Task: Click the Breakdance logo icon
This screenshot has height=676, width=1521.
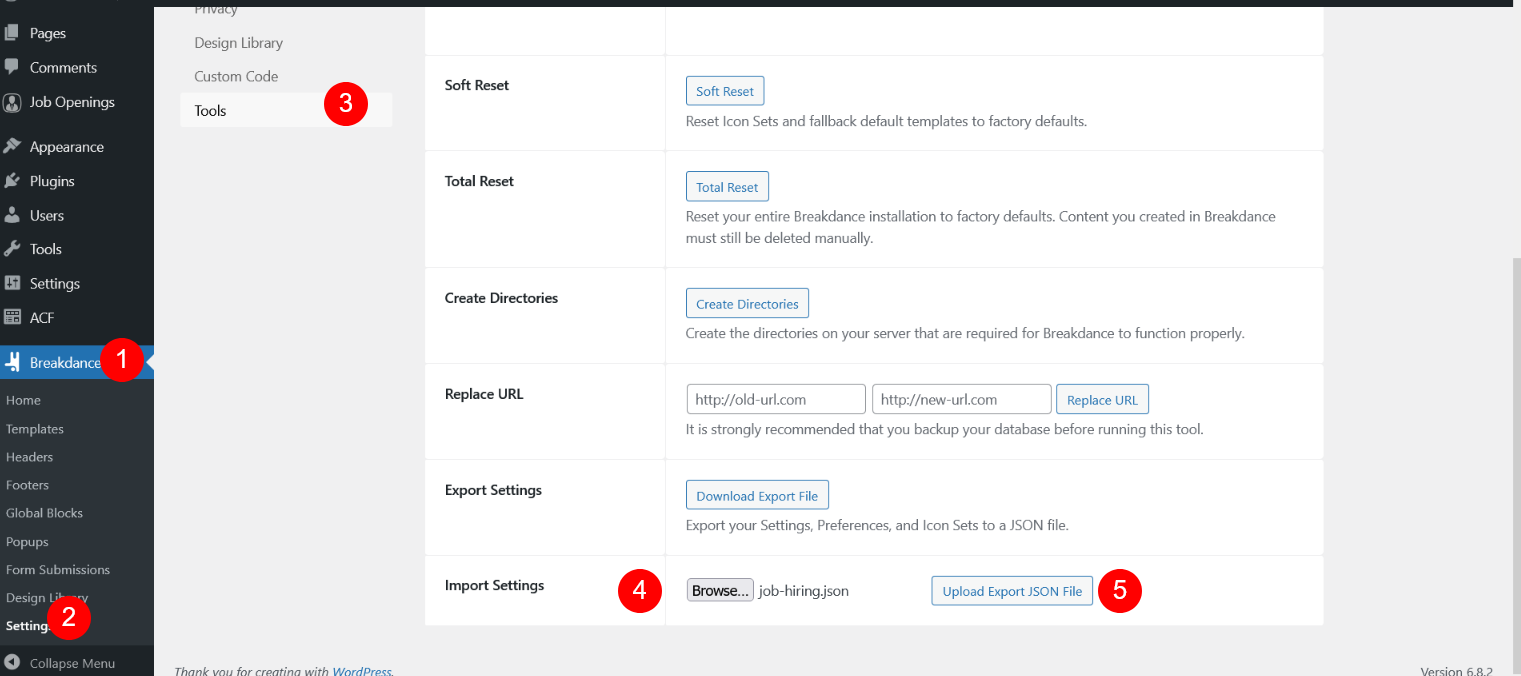Action: coord(12,362)
